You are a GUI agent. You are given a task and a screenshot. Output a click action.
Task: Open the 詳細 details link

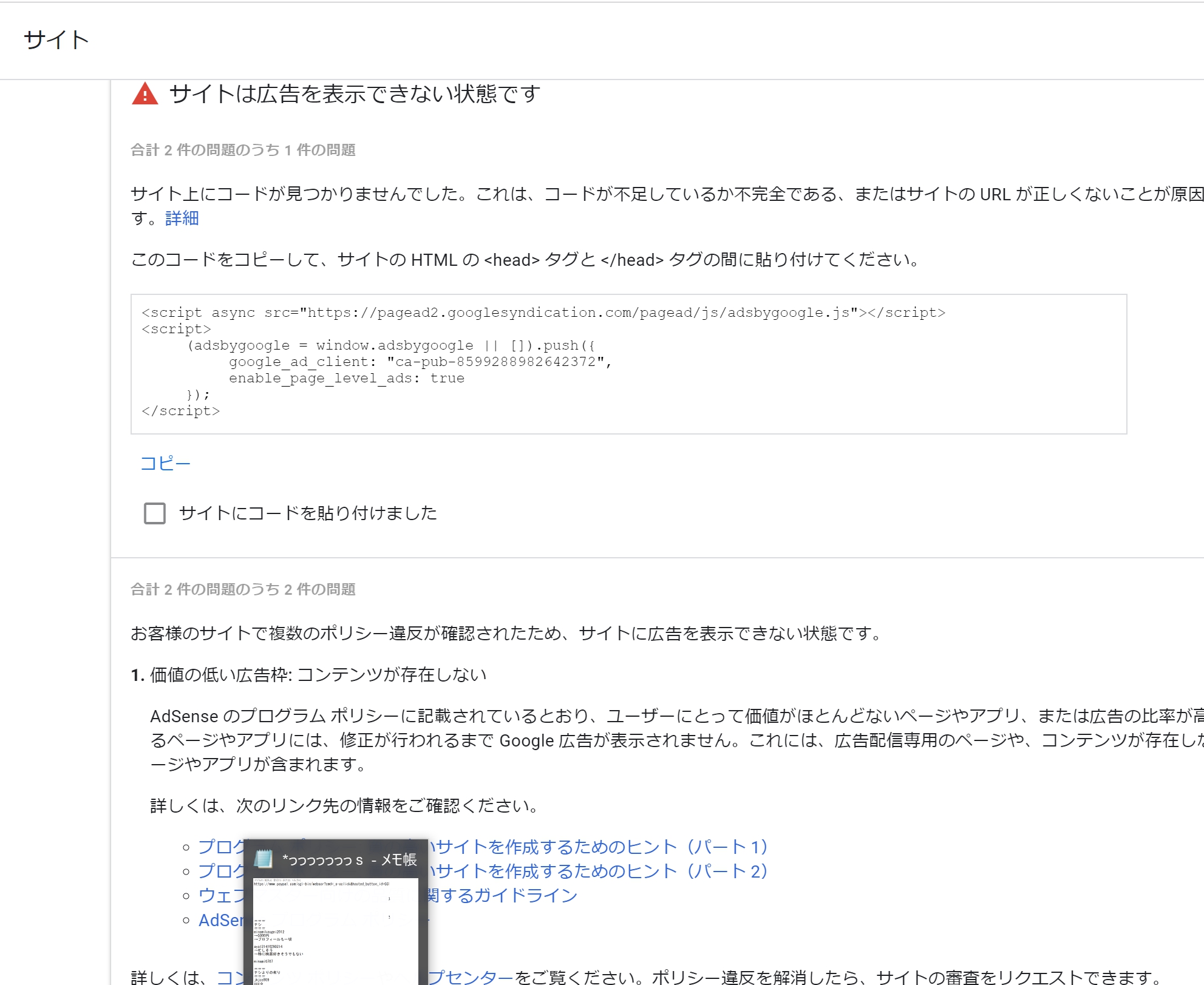[182, 218]
